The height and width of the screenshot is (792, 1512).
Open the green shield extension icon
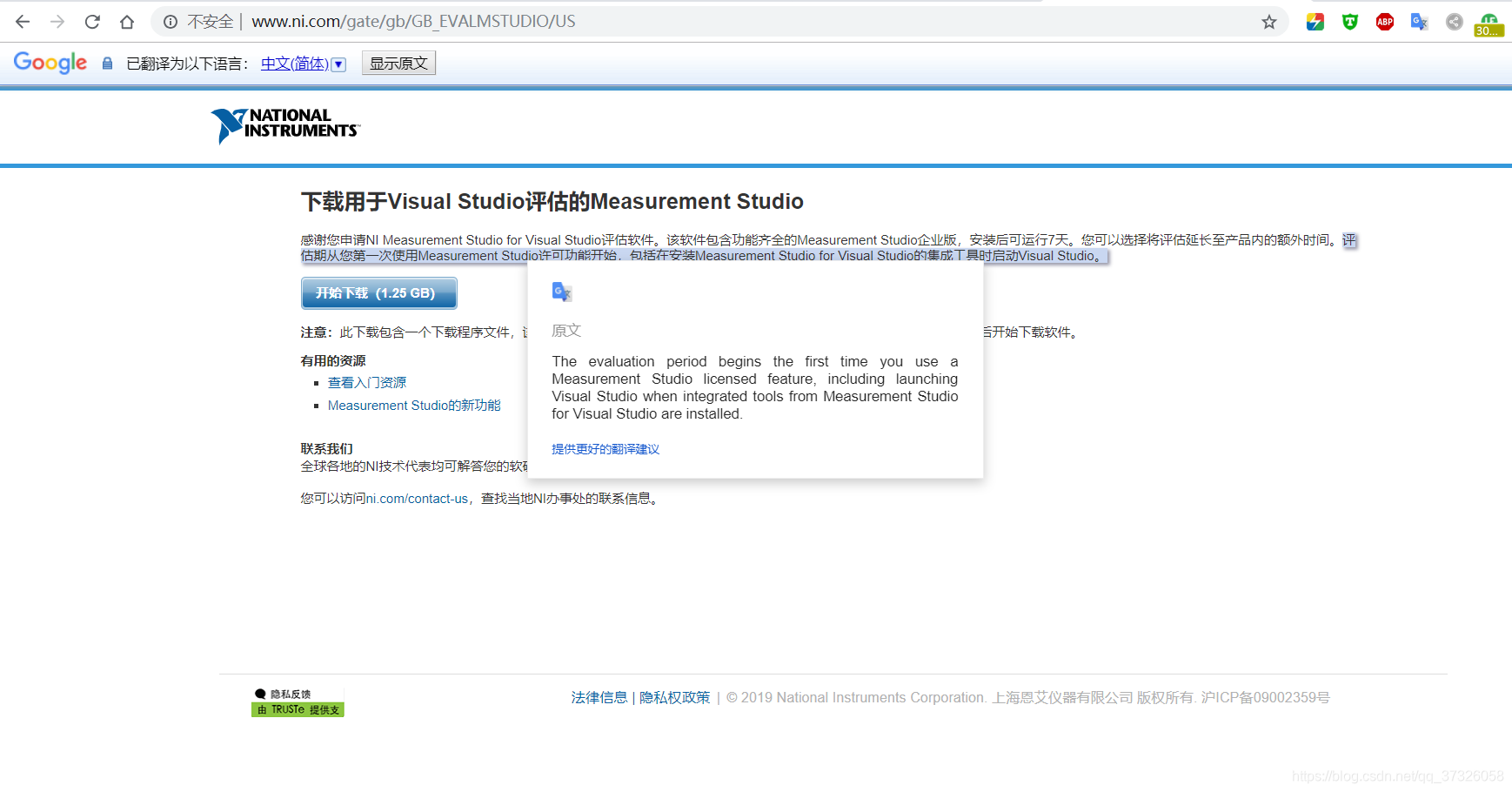click(x=1350, y=22)
